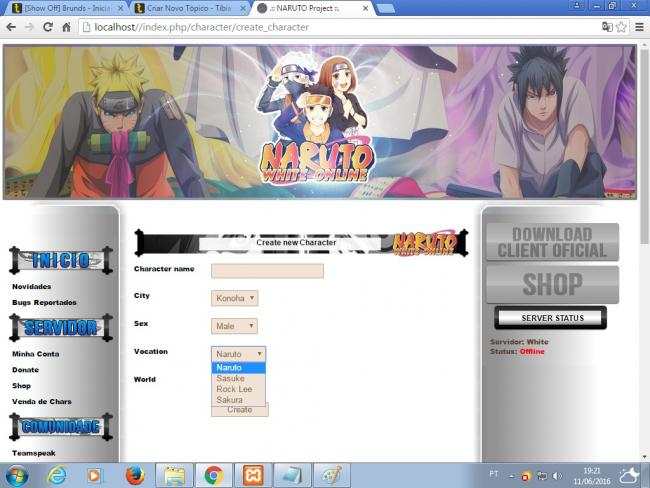Click the Server Status banner
This screenshot has width=650, height=488.
(551, 318)
